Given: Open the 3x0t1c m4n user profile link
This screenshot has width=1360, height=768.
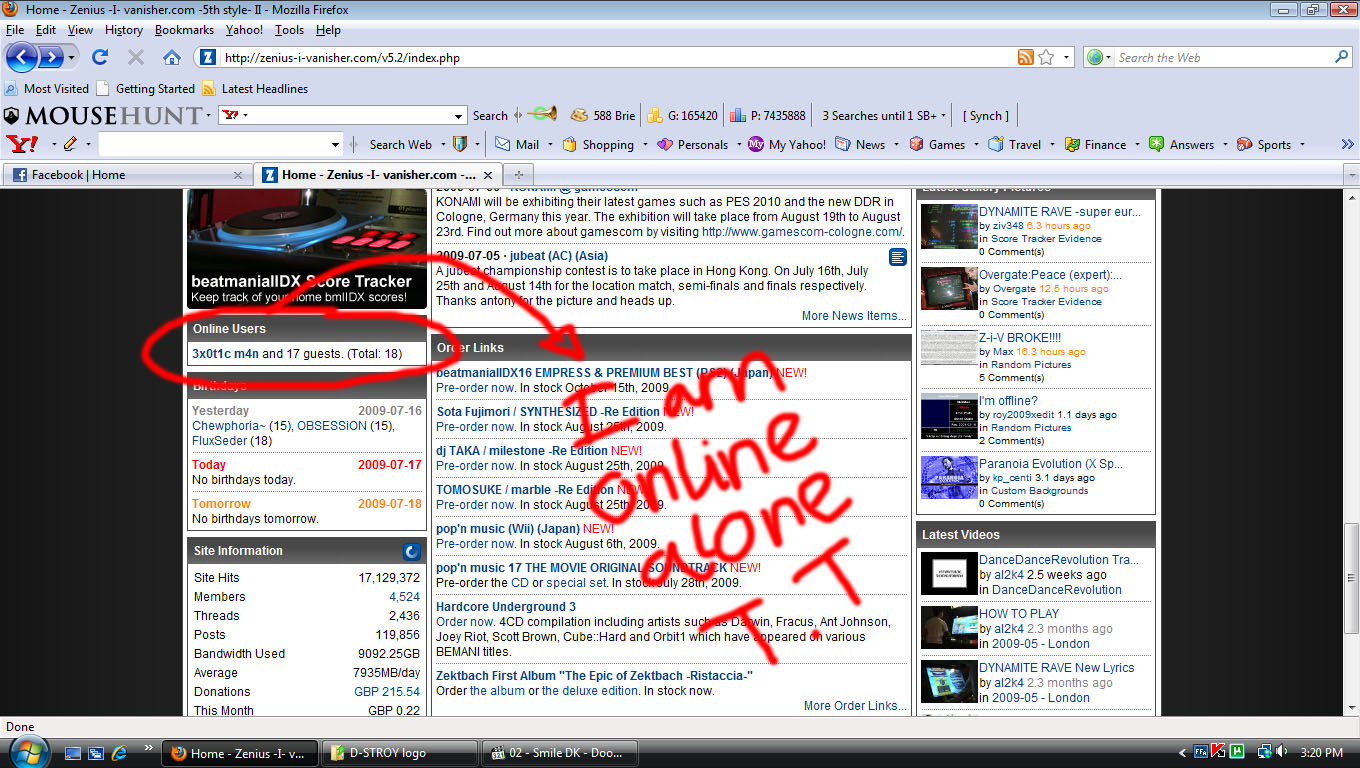Looking at the screenshot, I should click(x=225, y=353).
